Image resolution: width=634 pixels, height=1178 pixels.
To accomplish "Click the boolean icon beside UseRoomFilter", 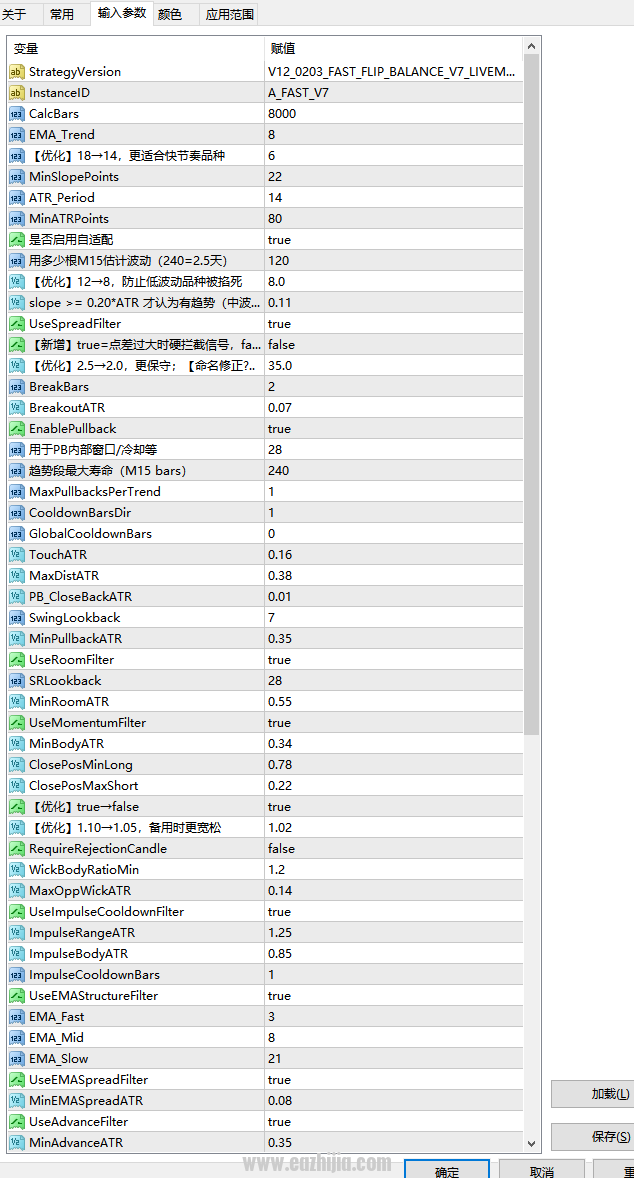I will pyautogui.click(x=17, y=660).
